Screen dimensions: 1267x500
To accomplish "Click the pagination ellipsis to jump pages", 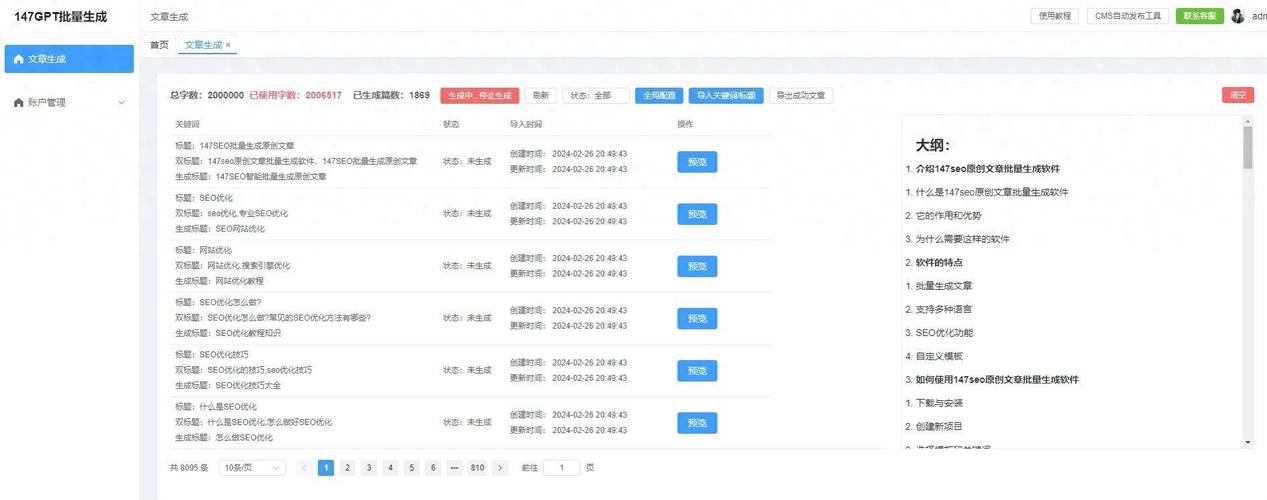I will [454, 468].
